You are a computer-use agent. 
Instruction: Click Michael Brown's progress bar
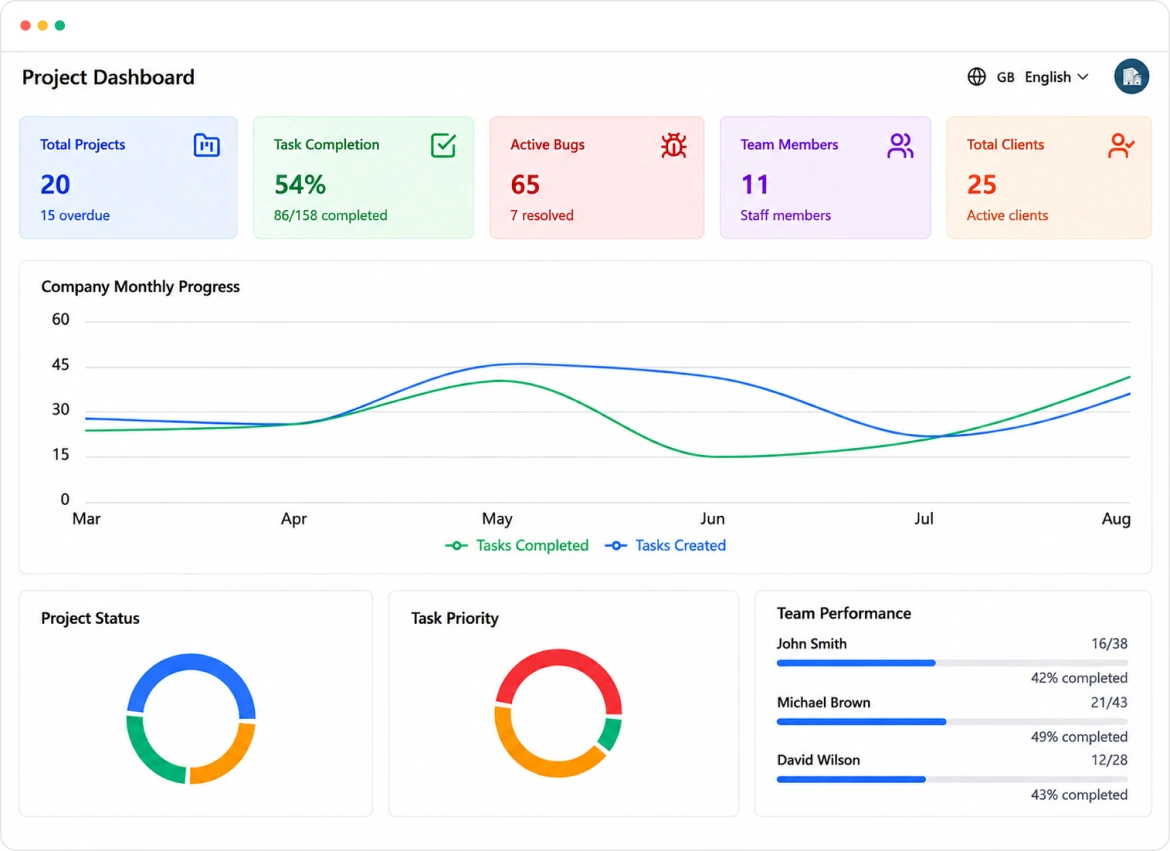tap(952, 722)
